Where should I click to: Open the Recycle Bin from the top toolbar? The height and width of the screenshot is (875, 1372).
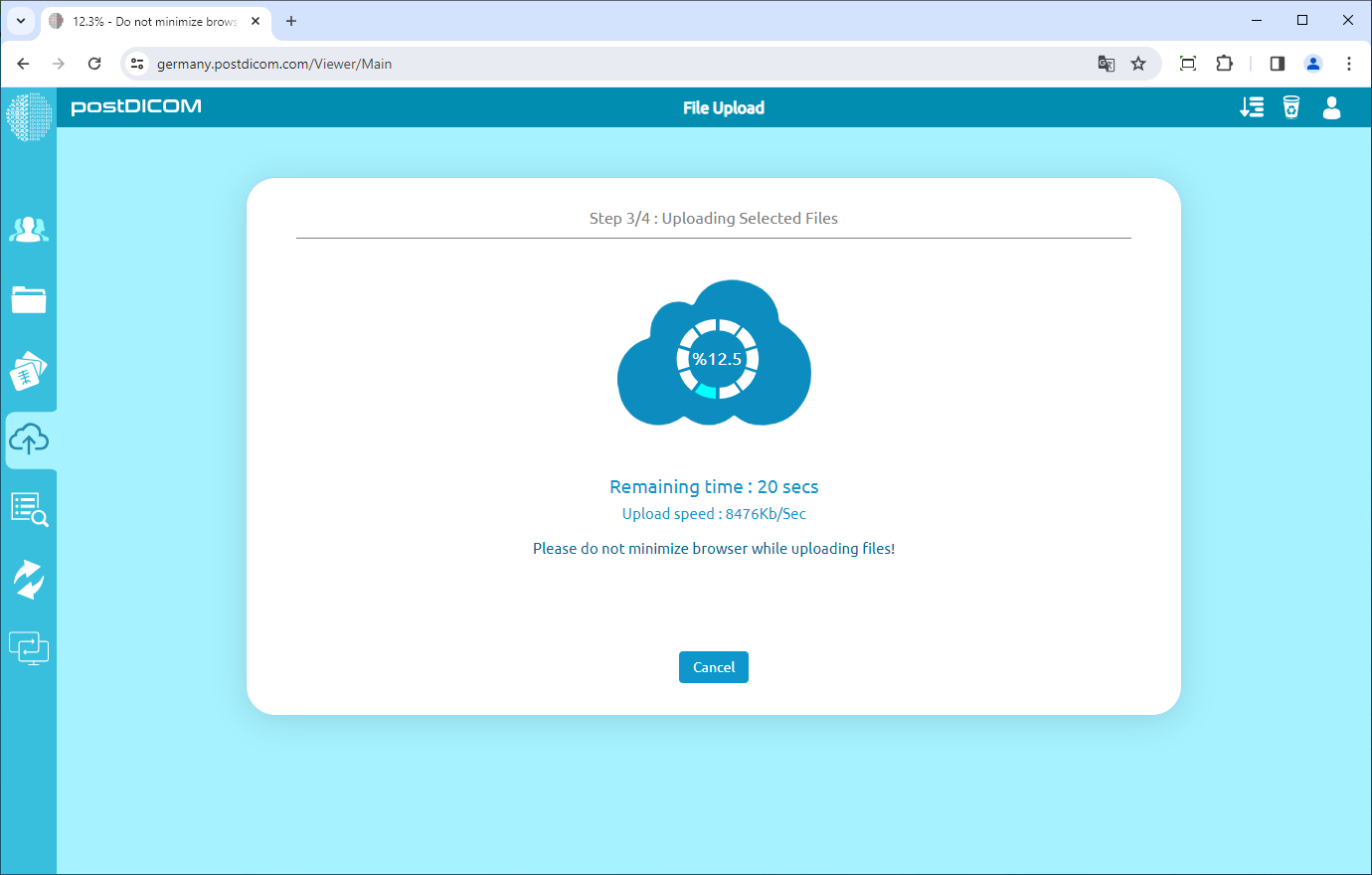[x=1291, y=106]
